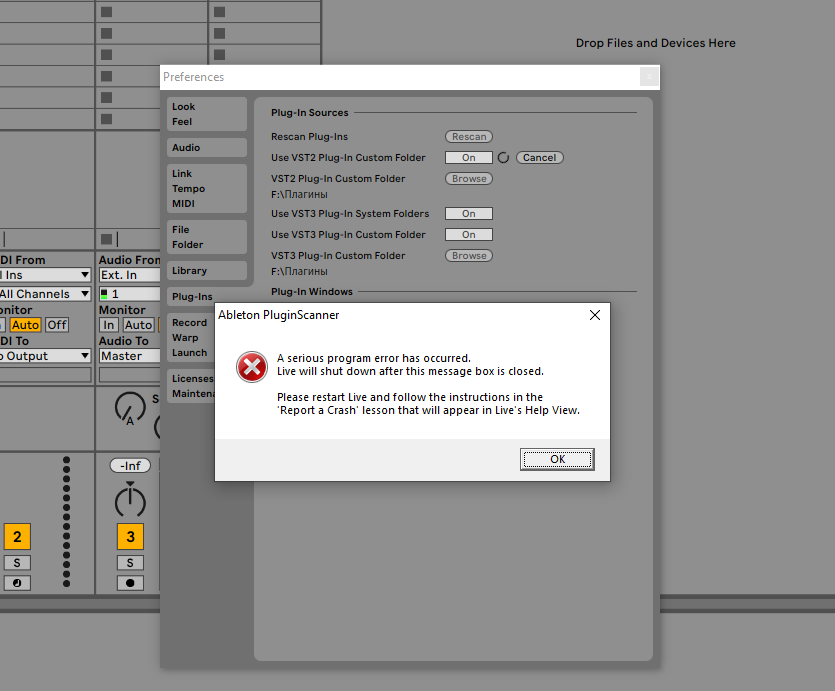
Task: Open the Look Feel preferences tab
Action: click(x=207, y=114)
